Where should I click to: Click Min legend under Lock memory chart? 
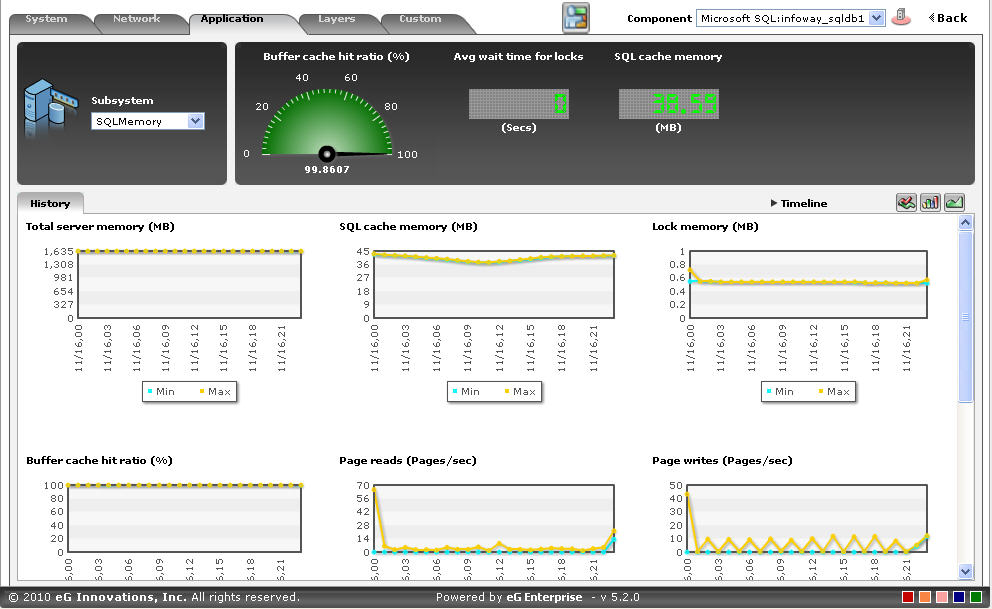tap(780, 391)
